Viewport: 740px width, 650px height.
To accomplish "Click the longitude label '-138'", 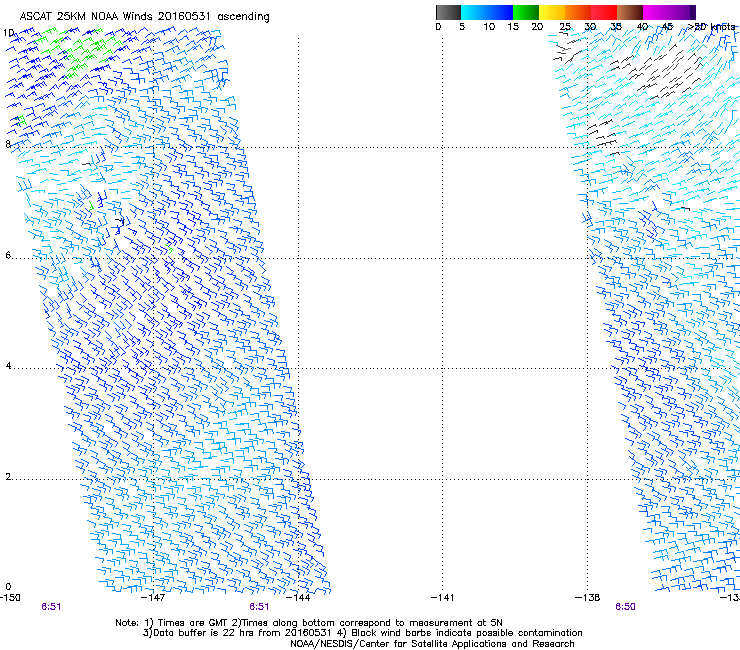I will click(588, 598).
